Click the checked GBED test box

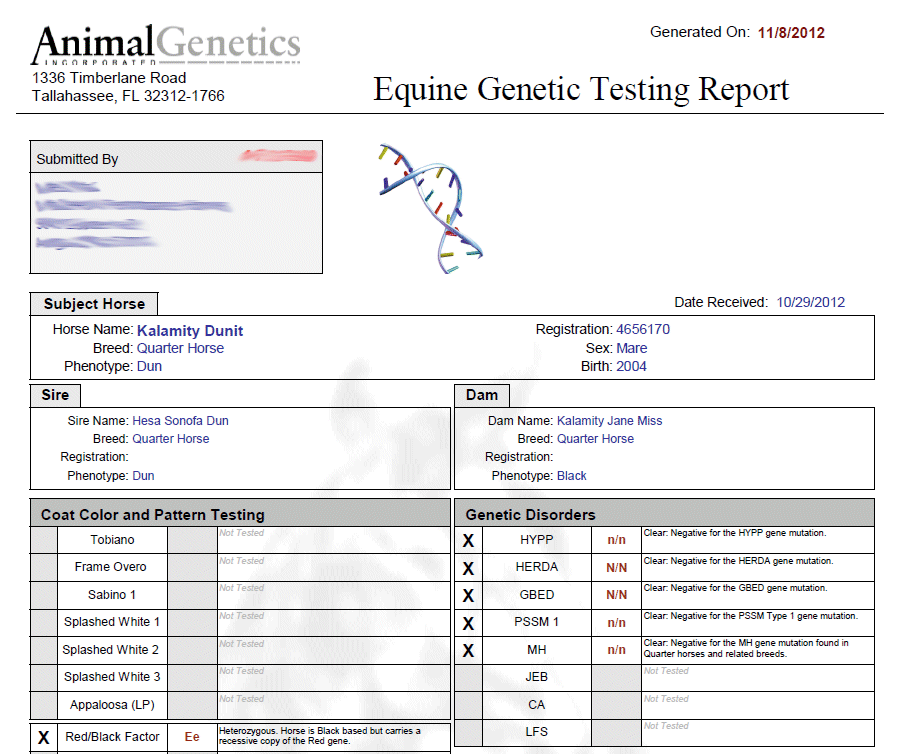pyautogui.click(x=468, y=595)
